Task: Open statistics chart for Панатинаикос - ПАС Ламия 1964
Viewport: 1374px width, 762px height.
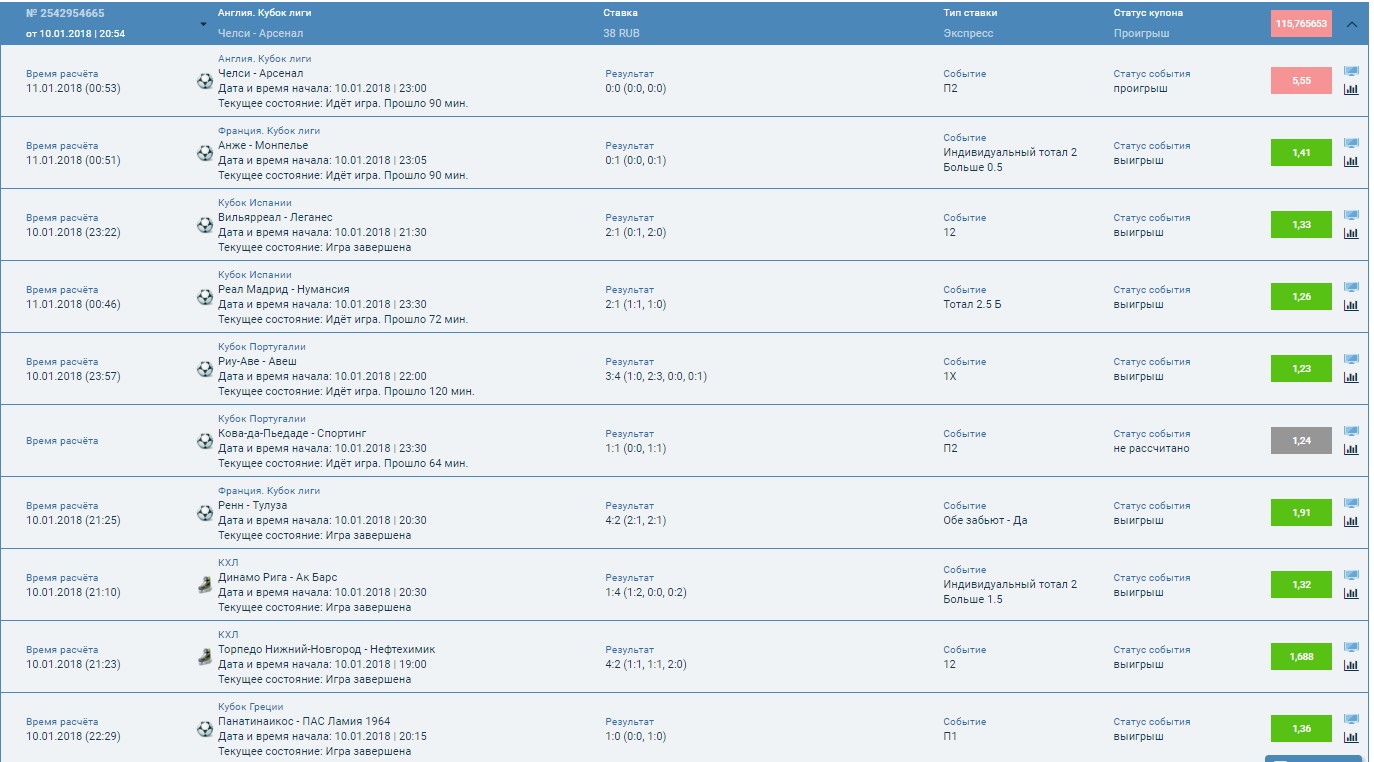Action: click(x=1351, y=737)
